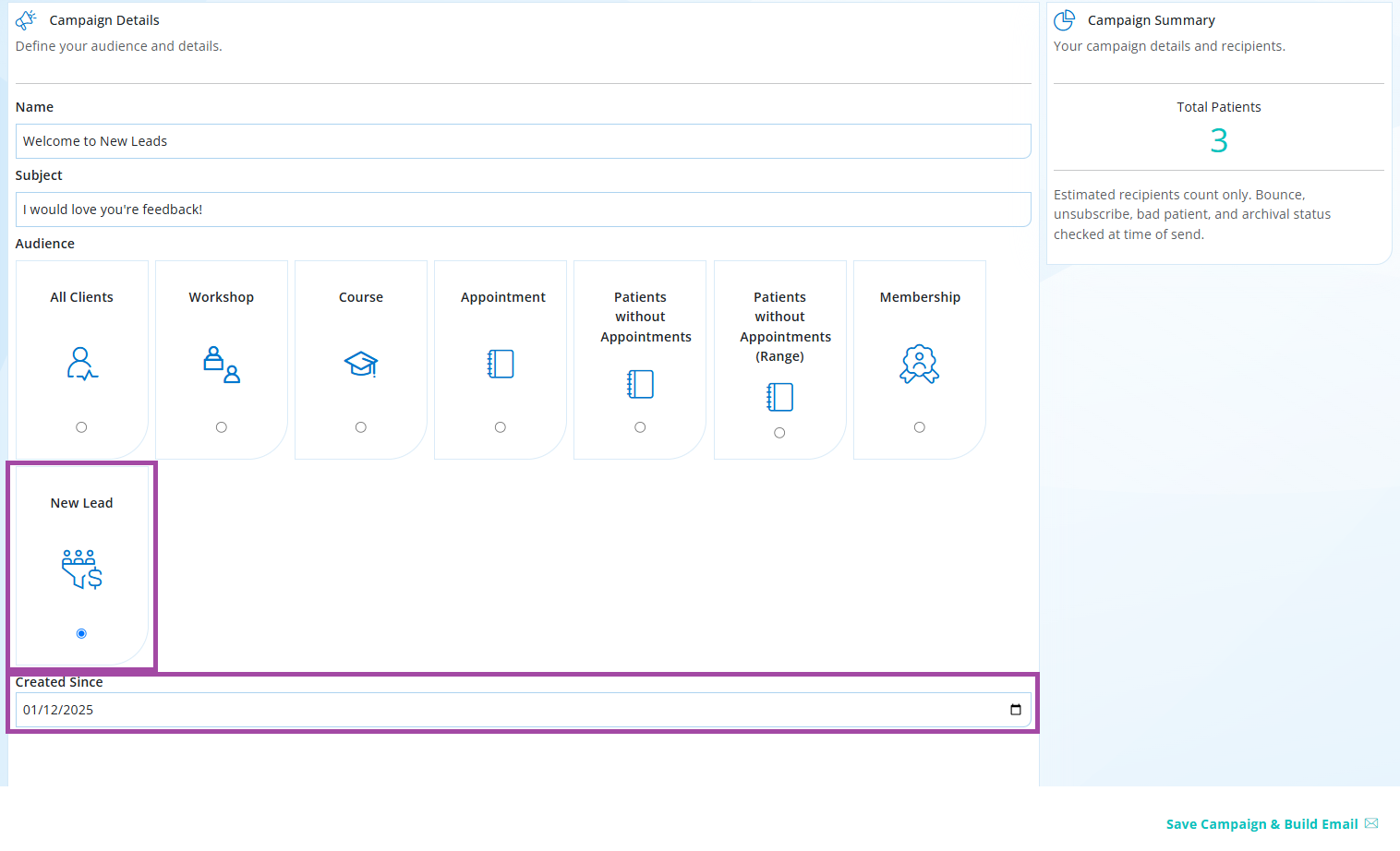Click the Membership badge icon
Image resolution: width=1400 pixels, height=851 pixels.
920,364
